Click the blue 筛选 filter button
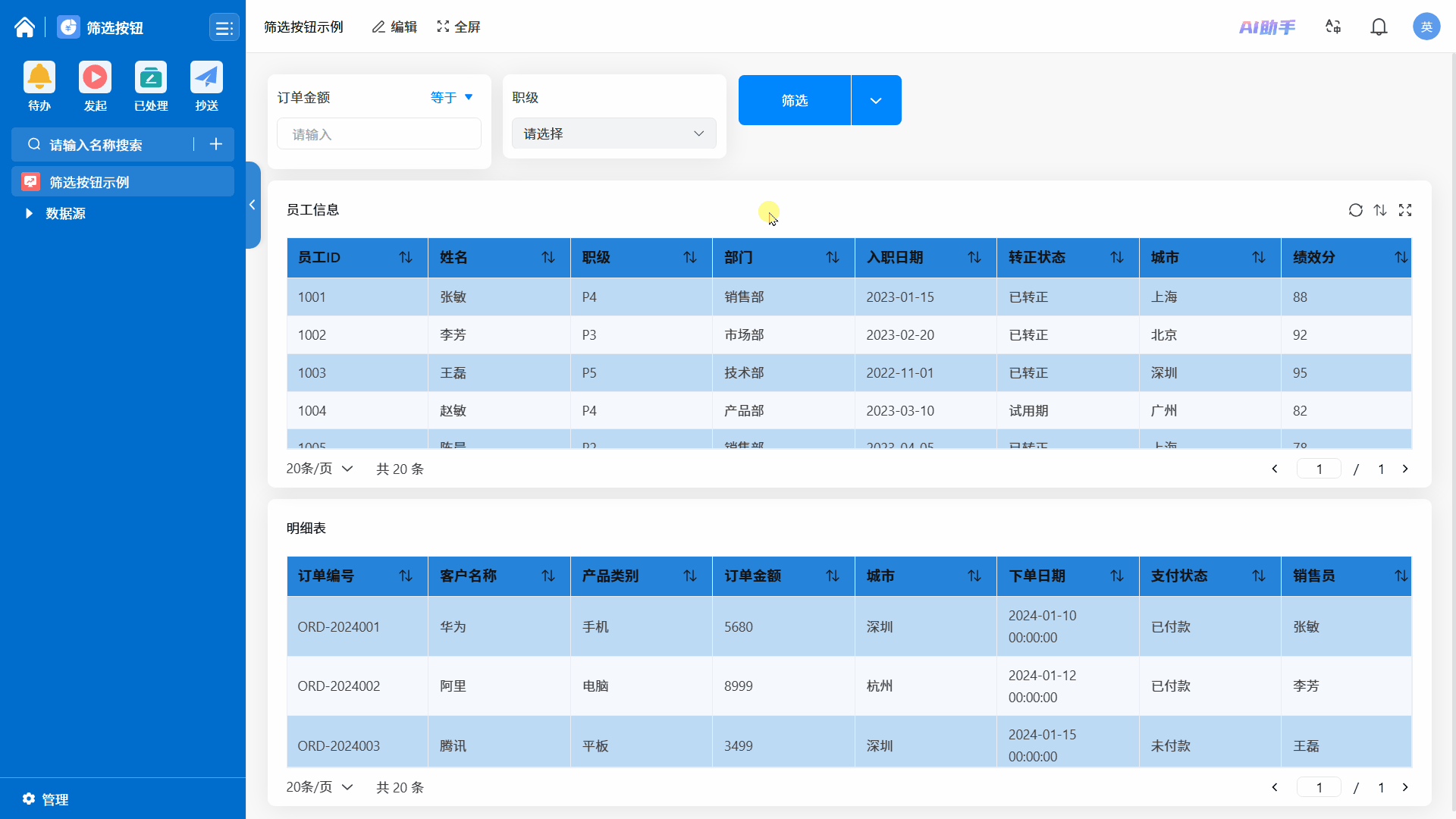Screen dimensions: 1456x819 [x=795, y=100]
